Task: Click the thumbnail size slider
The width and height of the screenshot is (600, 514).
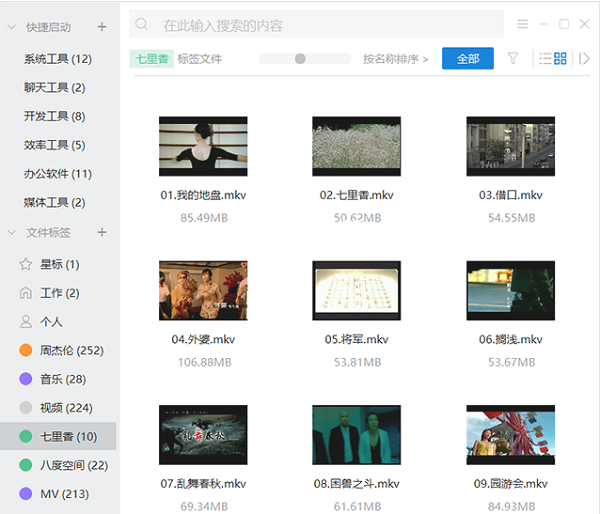Action: pyautogui.click(x=300, y=59)
